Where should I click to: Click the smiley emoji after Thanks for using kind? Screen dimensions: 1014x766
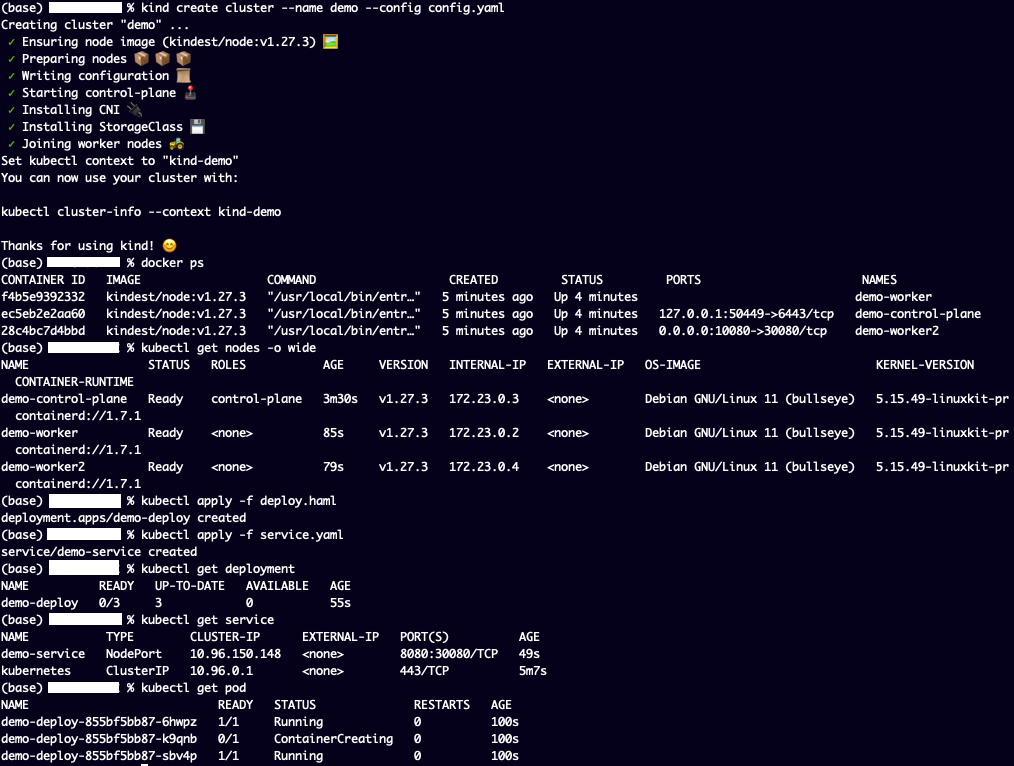click(168, 246)
